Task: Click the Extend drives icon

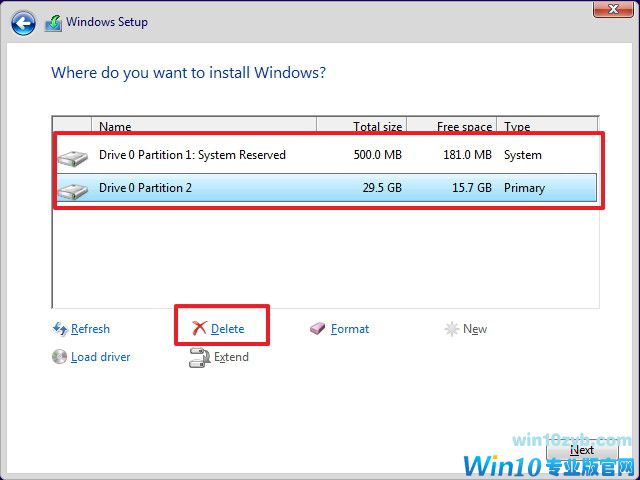Action: [200, 358]
